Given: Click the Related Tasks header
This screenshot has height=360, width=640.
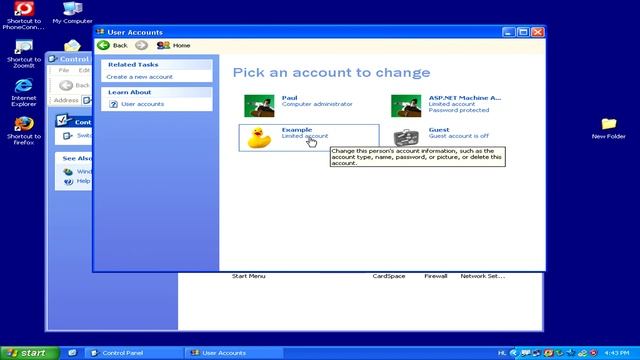Looking at the screenshot, I should (x=157, y=64).
